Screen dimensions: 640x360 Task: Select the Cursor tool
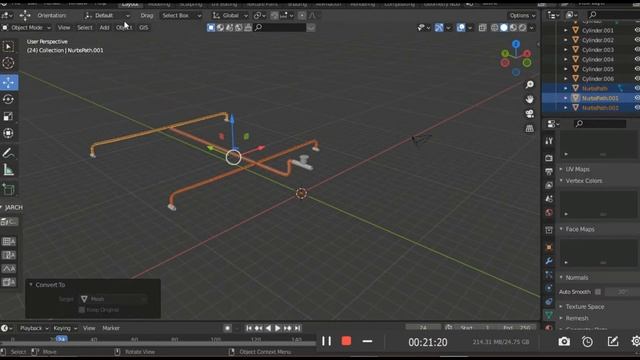(x=8, y=63)
